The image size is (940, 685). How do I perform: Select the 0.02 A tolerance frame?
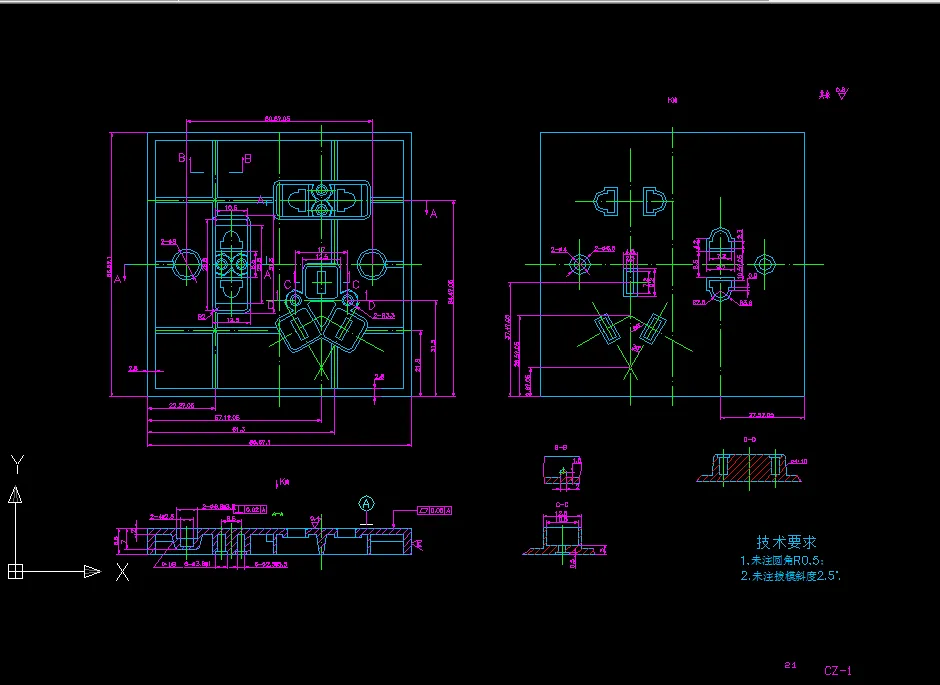250,509
